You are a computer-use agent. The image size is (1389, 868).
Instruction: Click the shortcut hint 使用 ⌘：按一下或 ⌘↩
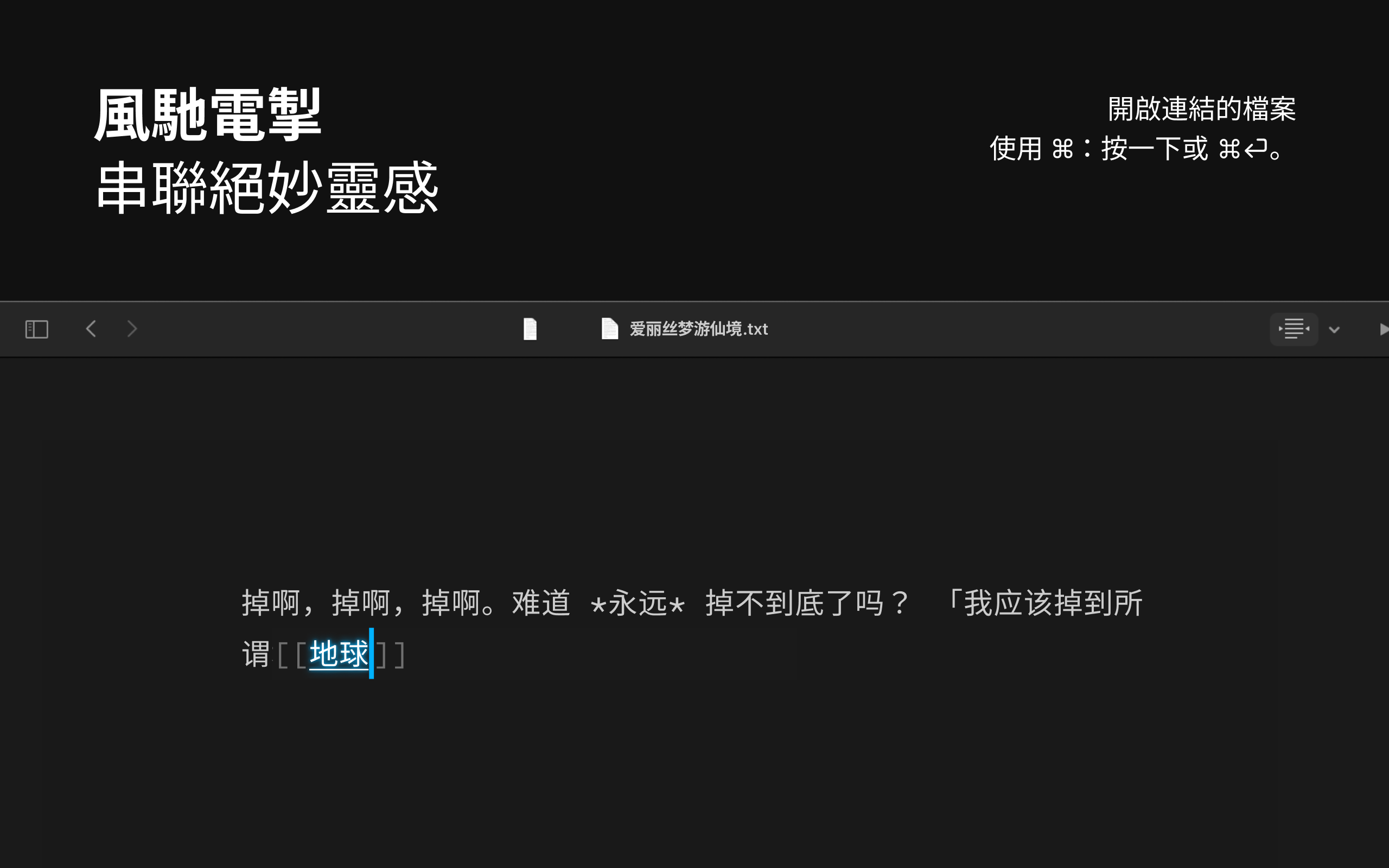(x=1137, y=149)
